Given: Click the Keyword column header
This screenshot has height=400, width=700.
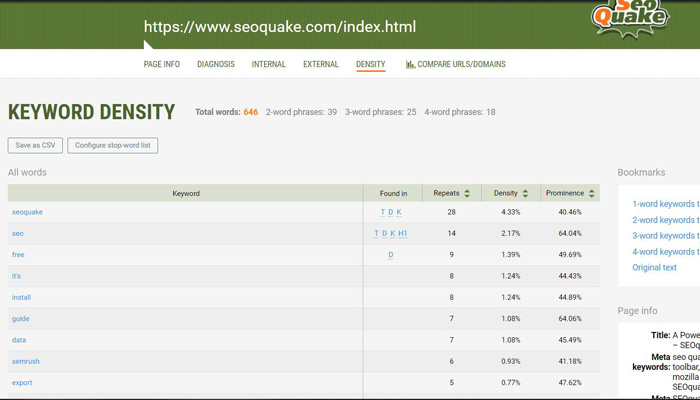Looking at the screenshot, I should pos(186,193).
